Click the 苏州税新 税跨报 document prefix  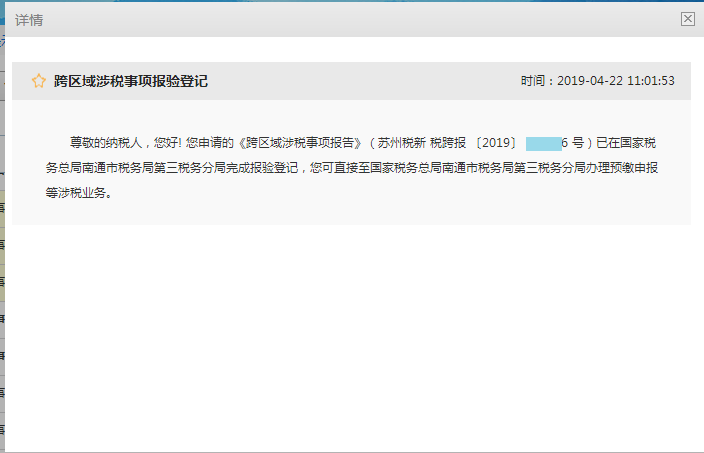tap(419, 143)
